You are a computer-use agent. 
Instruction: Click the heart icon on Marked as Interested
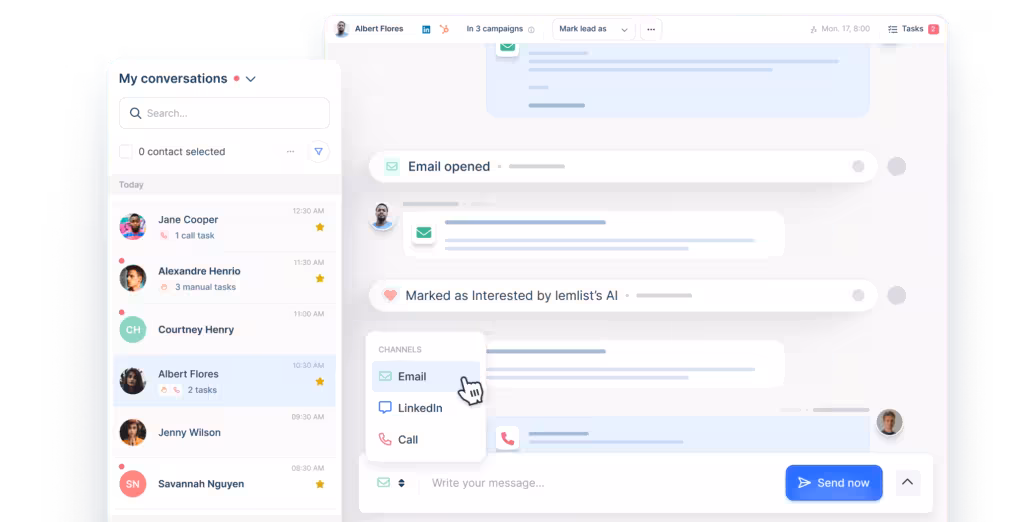(x=390, y=296)
